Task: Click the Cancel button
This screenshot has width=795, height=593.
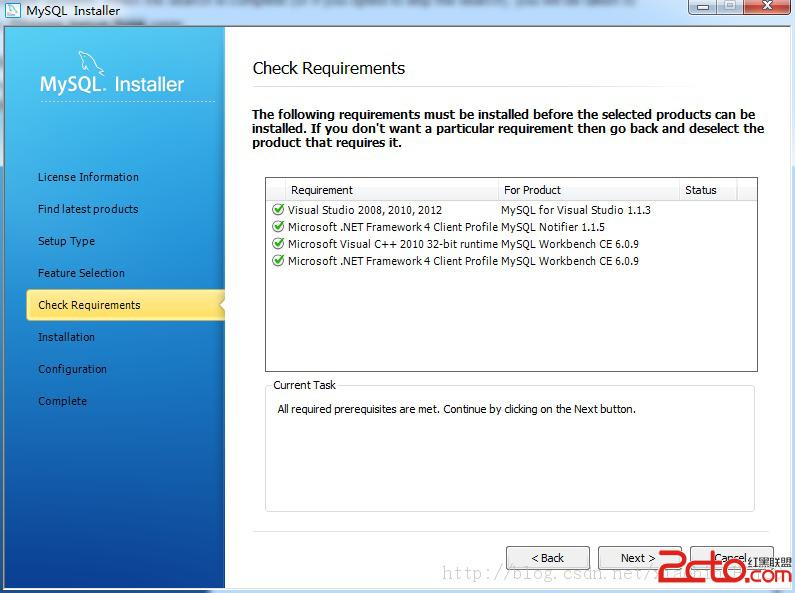Action: tap(731, 558)
